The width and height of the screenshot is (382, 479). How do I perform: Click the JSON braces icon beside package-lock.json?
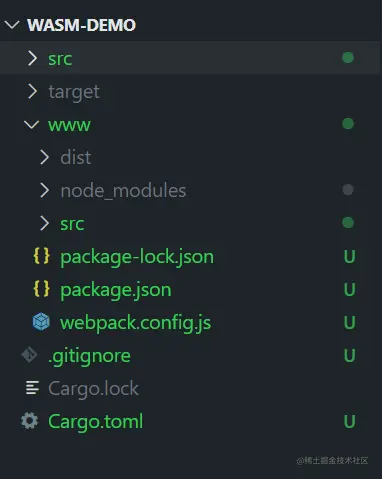[42, 256]
